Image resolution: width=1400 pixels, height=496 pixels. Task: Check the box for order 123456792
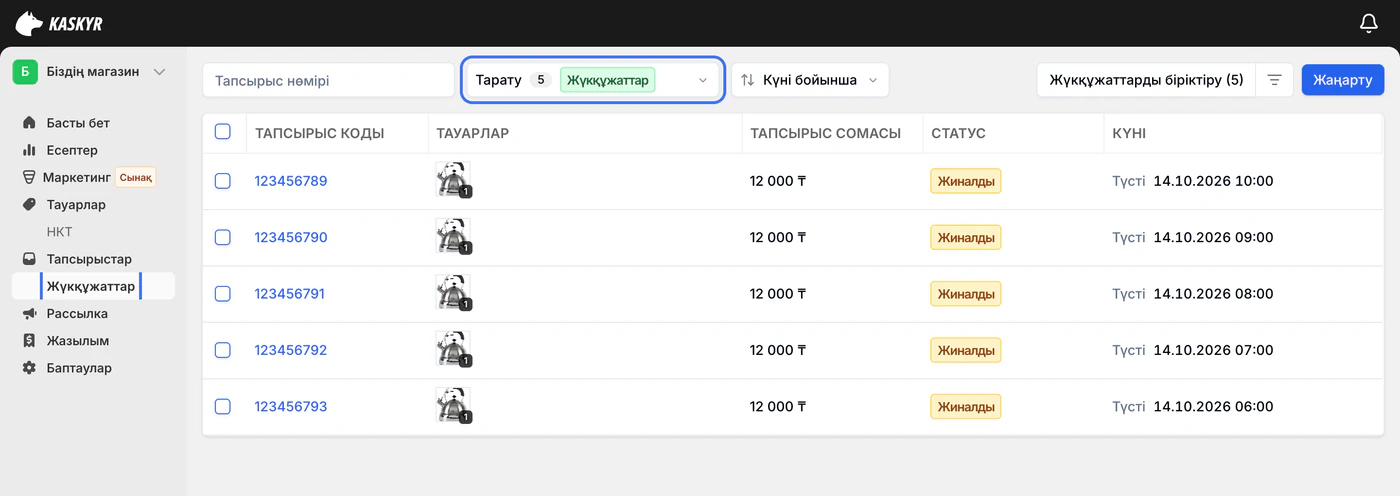223,350
